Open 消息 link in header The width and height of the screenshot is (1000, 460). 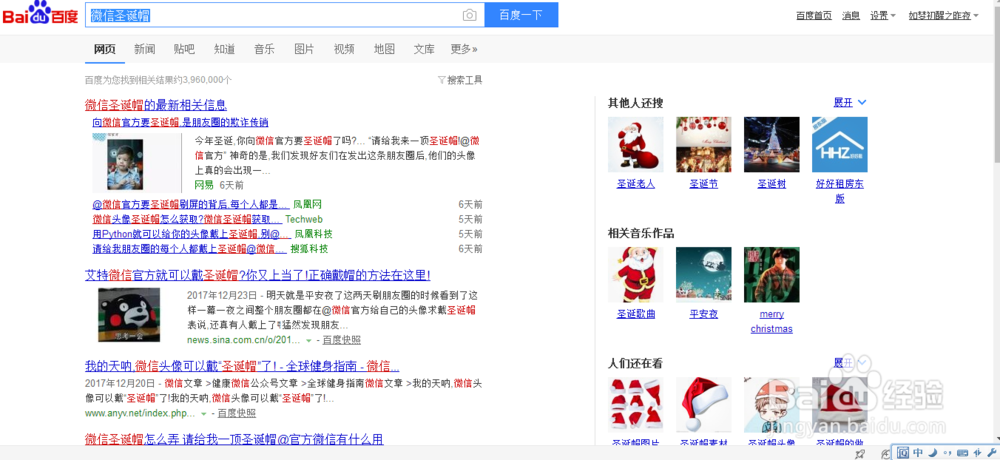pyautogui.click(x=851, y=16)
